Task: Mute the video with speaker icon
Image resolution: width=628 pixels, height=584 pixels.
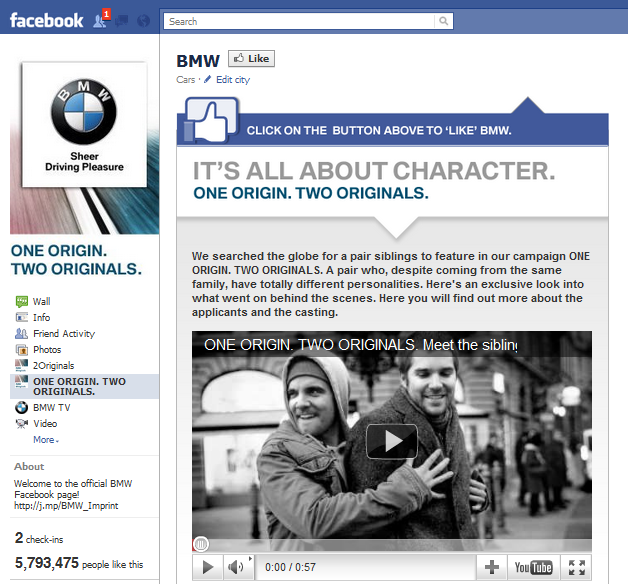Action: click(x=238, y=567)
